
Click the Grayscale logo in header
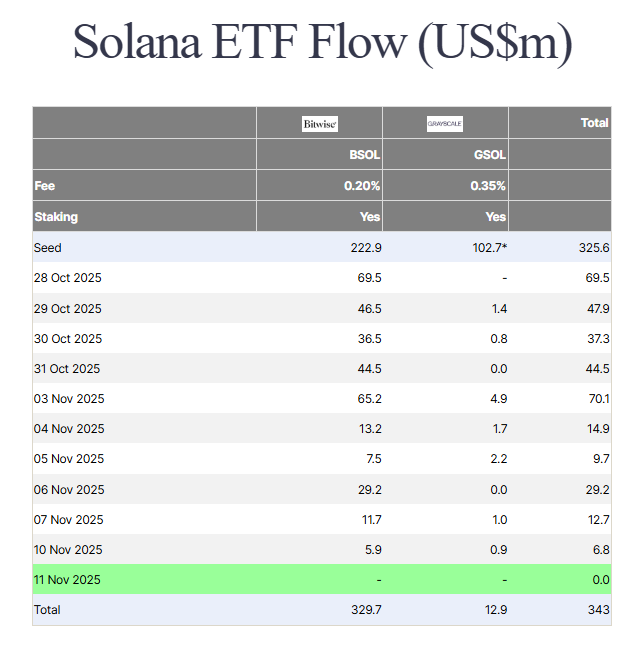point(445,124)
